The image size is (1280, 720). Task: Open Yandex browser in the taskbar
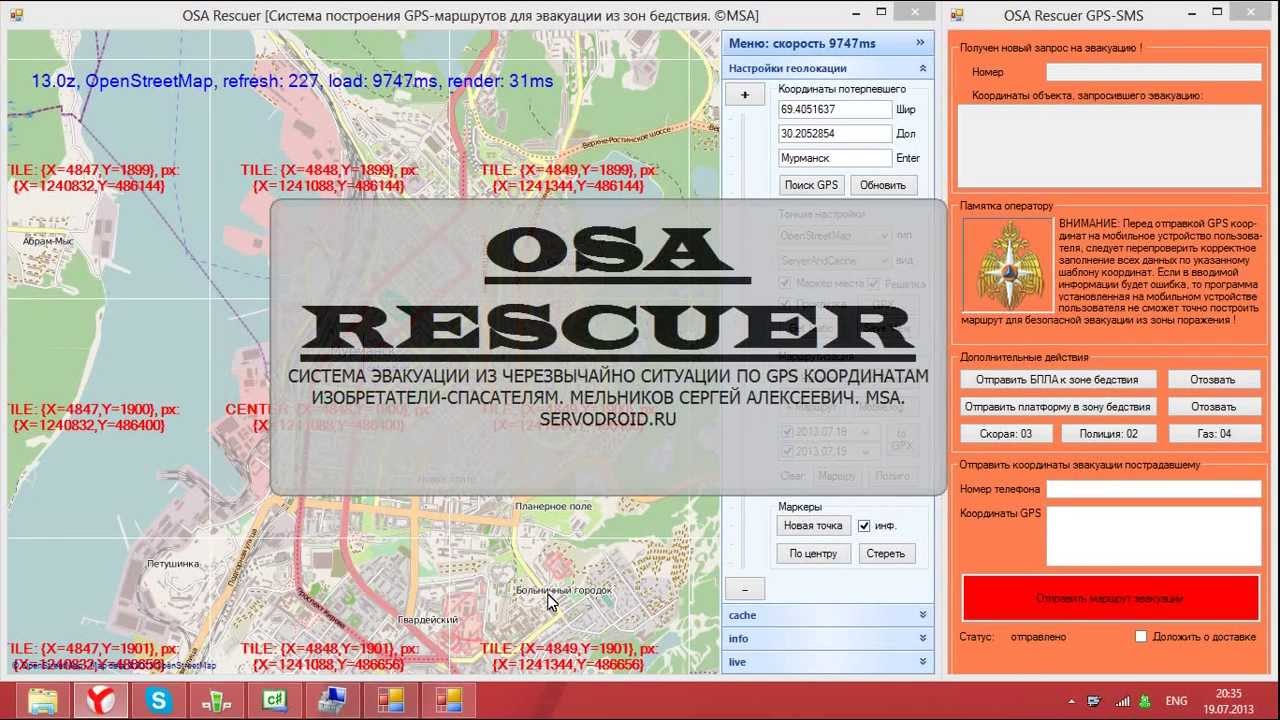(100, 700)
